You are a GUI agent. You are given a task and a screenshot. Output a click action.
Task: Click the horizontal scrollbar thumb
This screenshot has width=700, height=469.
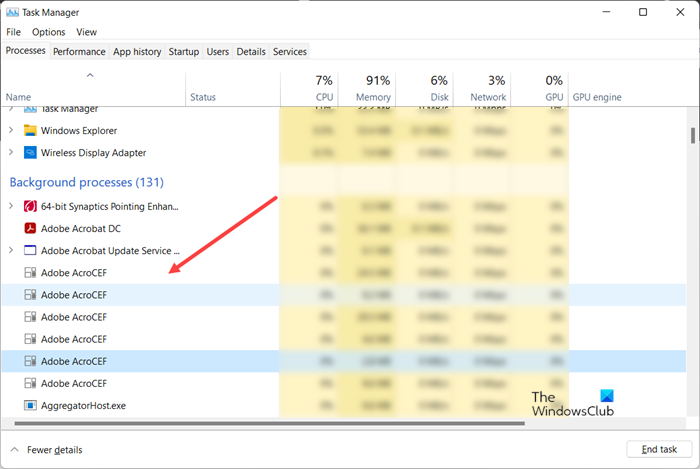click(269, 423)
